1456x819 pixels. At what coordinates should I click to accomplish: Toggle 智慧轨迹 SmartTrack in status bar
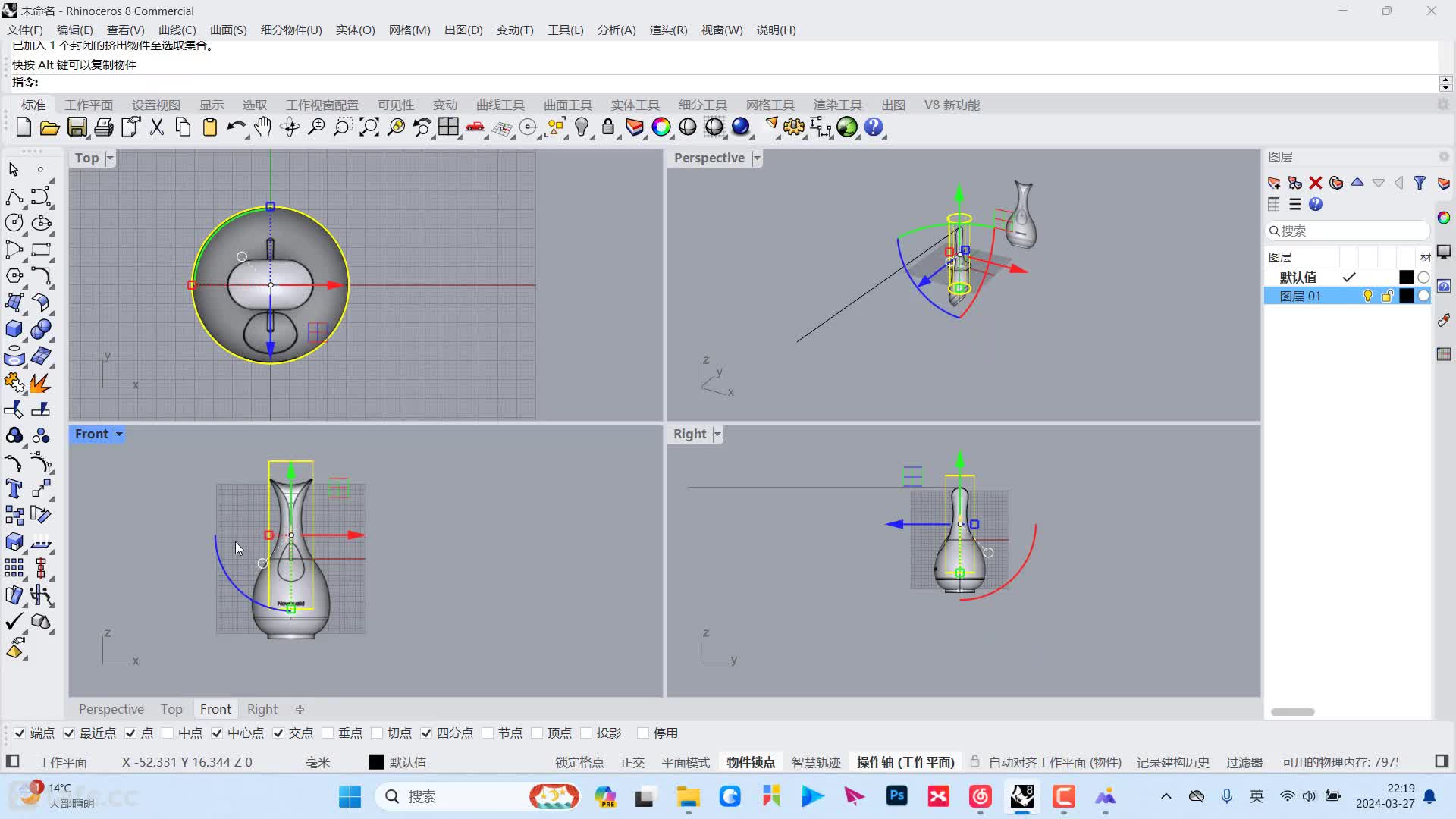[x=816, y=762]
